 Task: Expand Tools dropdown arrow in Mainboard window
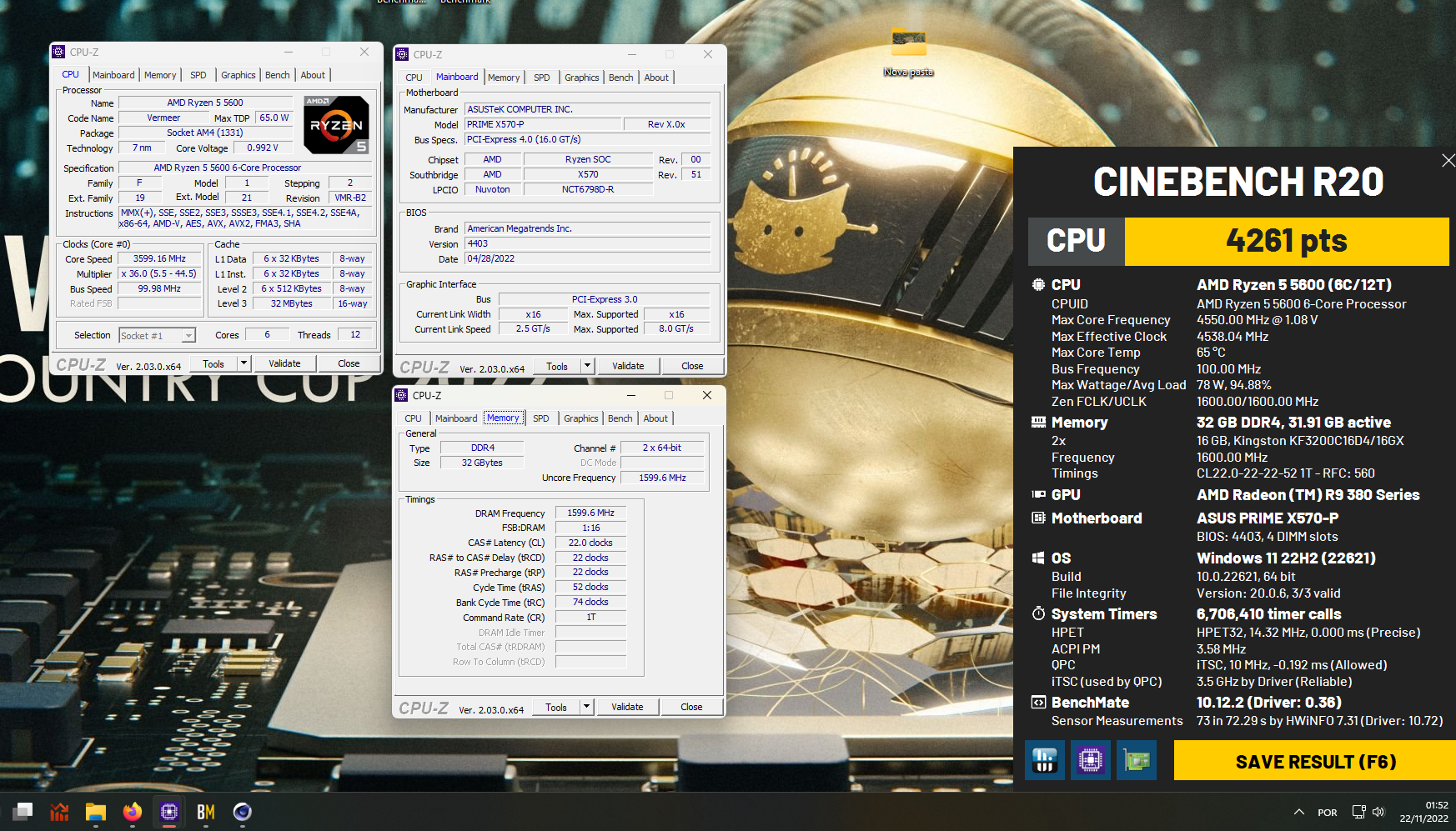[x=587, y=366]
